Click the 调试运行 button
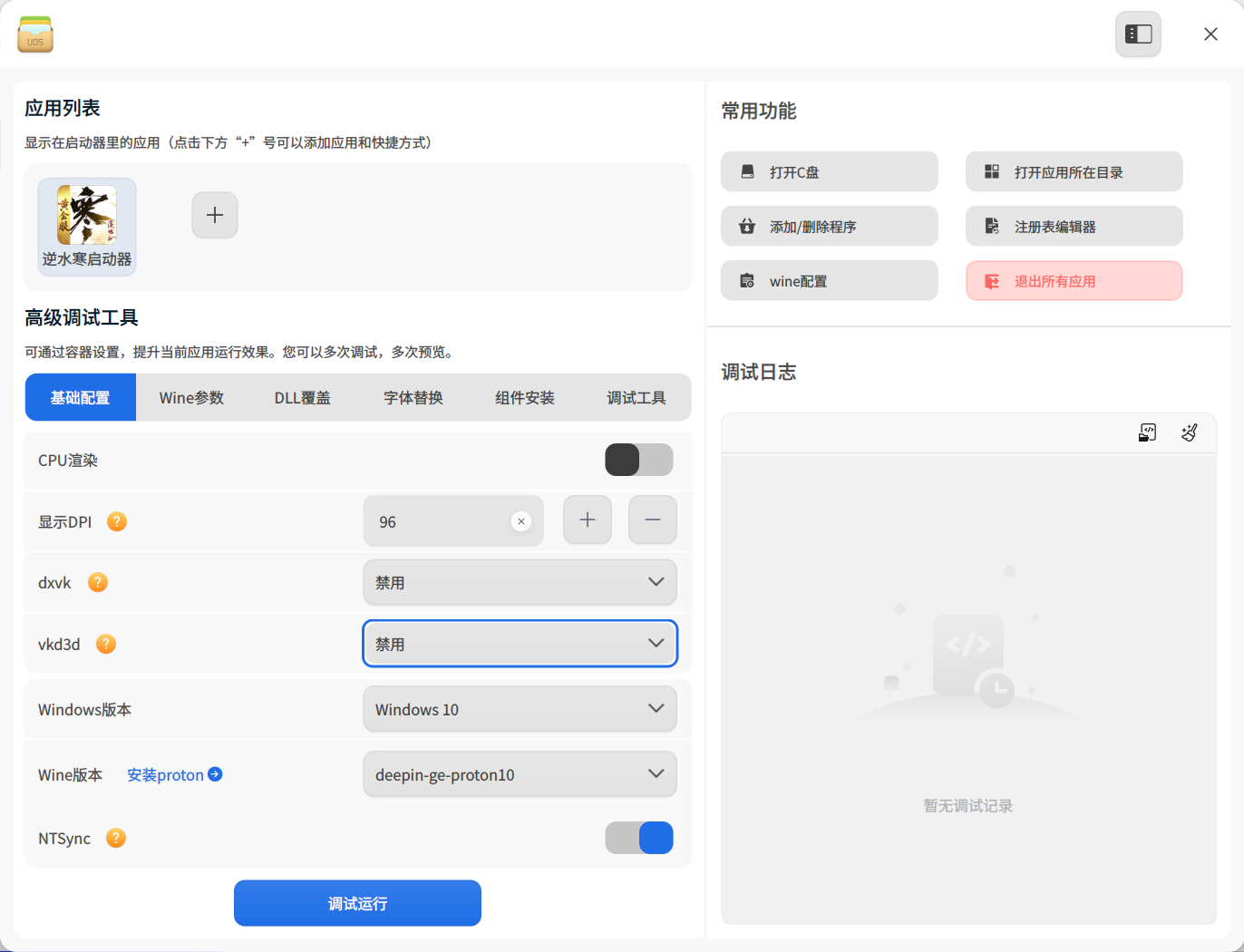The width and height of the screenshot is (1244, 952). point(357,903)
